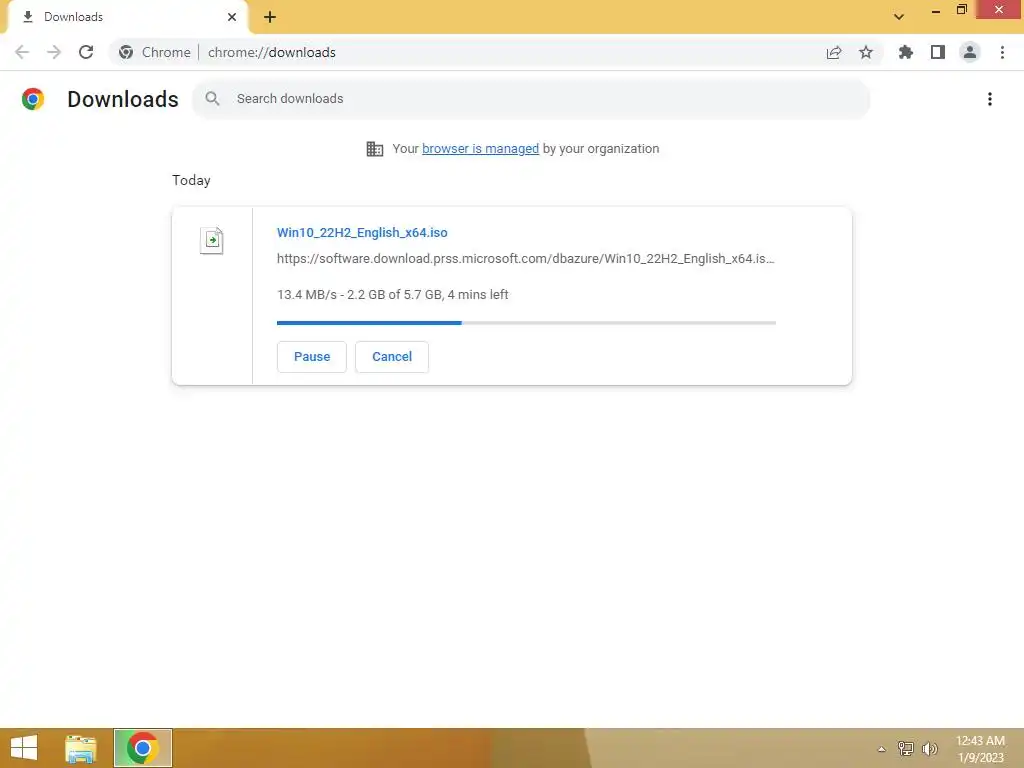Open the volume speaker tray icon
Screen dimensions: 1024x768
coord(929,749)
